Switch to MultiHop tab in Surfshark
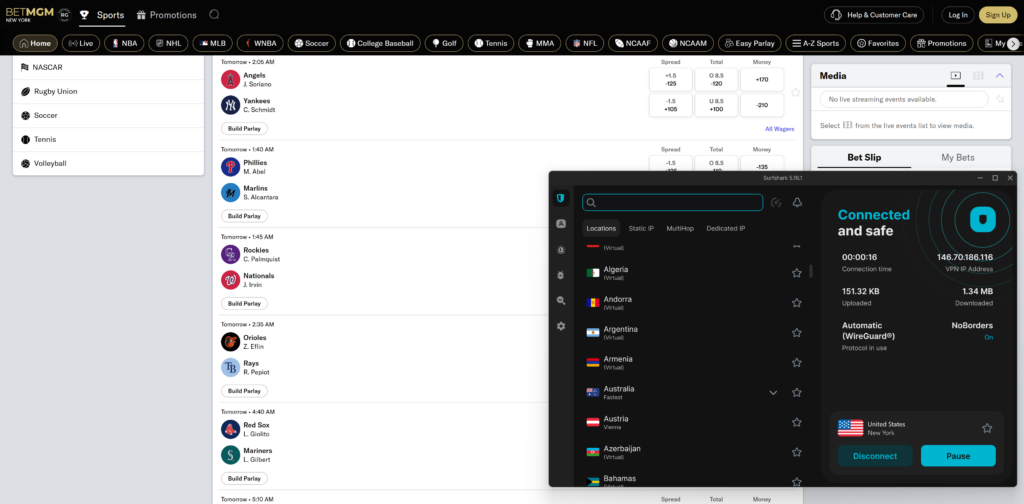The height and width of the screenshot is (504, 1024). click(680, 228)
